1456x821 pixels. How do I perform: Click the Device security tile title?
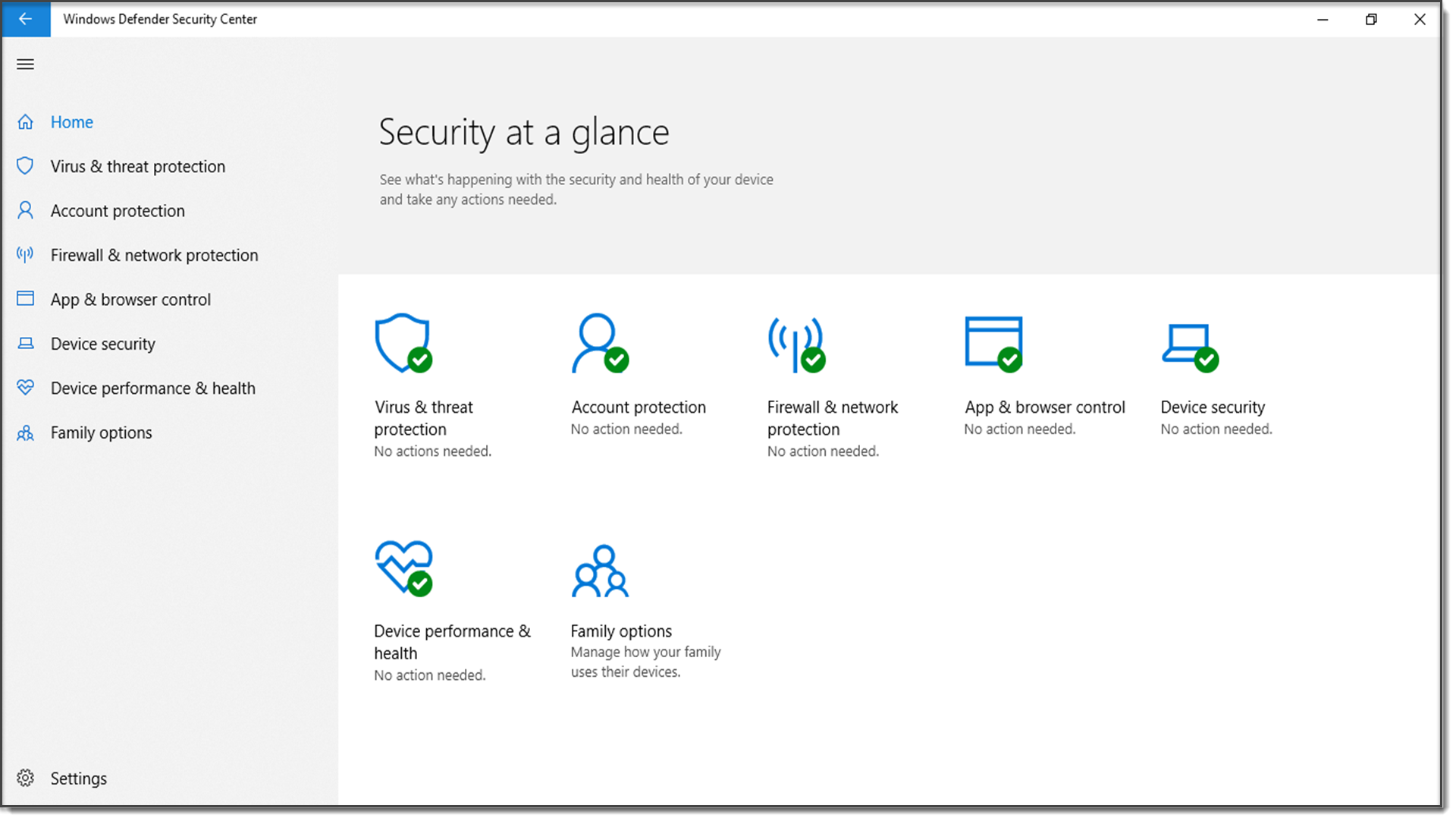click(x=1213, y=407)
